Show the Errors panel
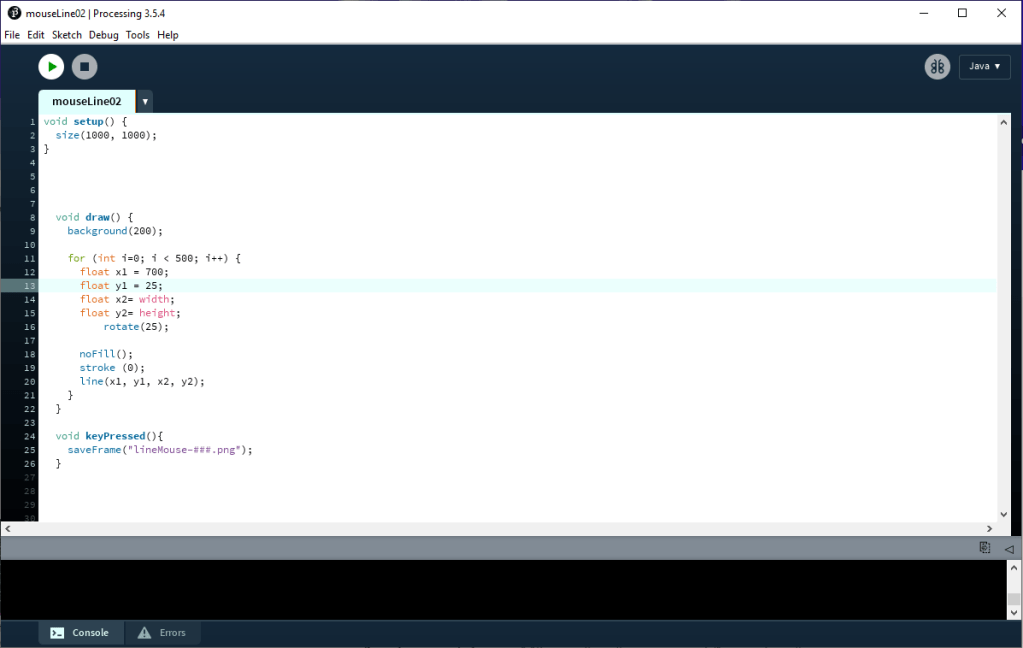 [162, 633]
